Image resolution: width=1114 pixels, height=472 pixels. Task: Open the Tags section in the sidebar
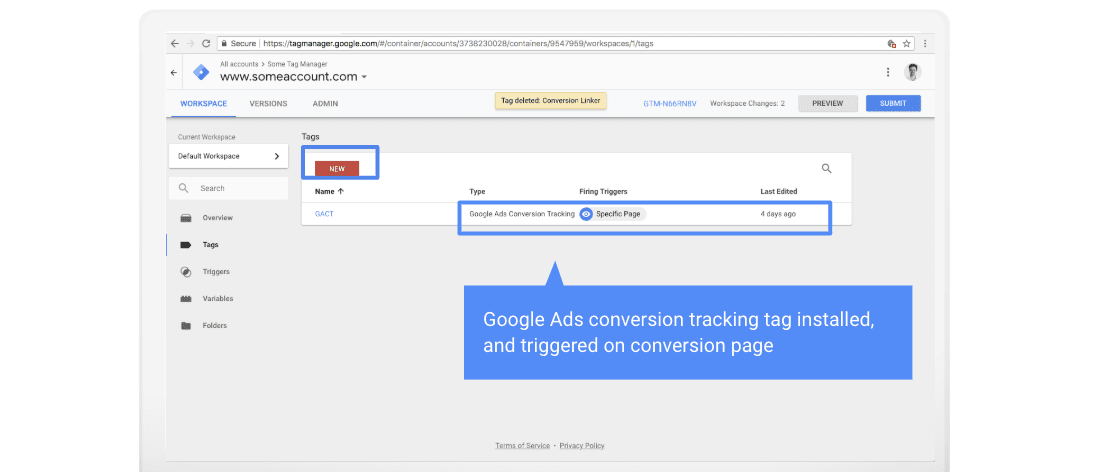210,245
